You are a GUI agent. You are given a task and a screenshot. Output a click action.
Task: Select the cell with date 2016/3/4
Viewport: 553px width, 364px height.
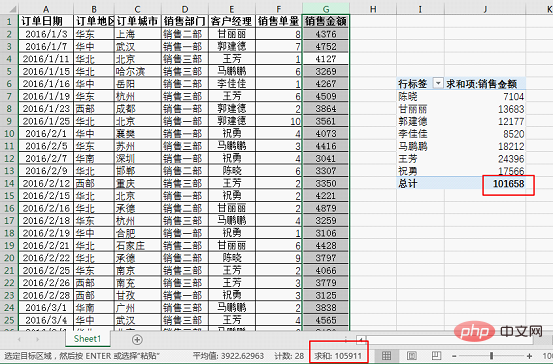coord(46,320)
